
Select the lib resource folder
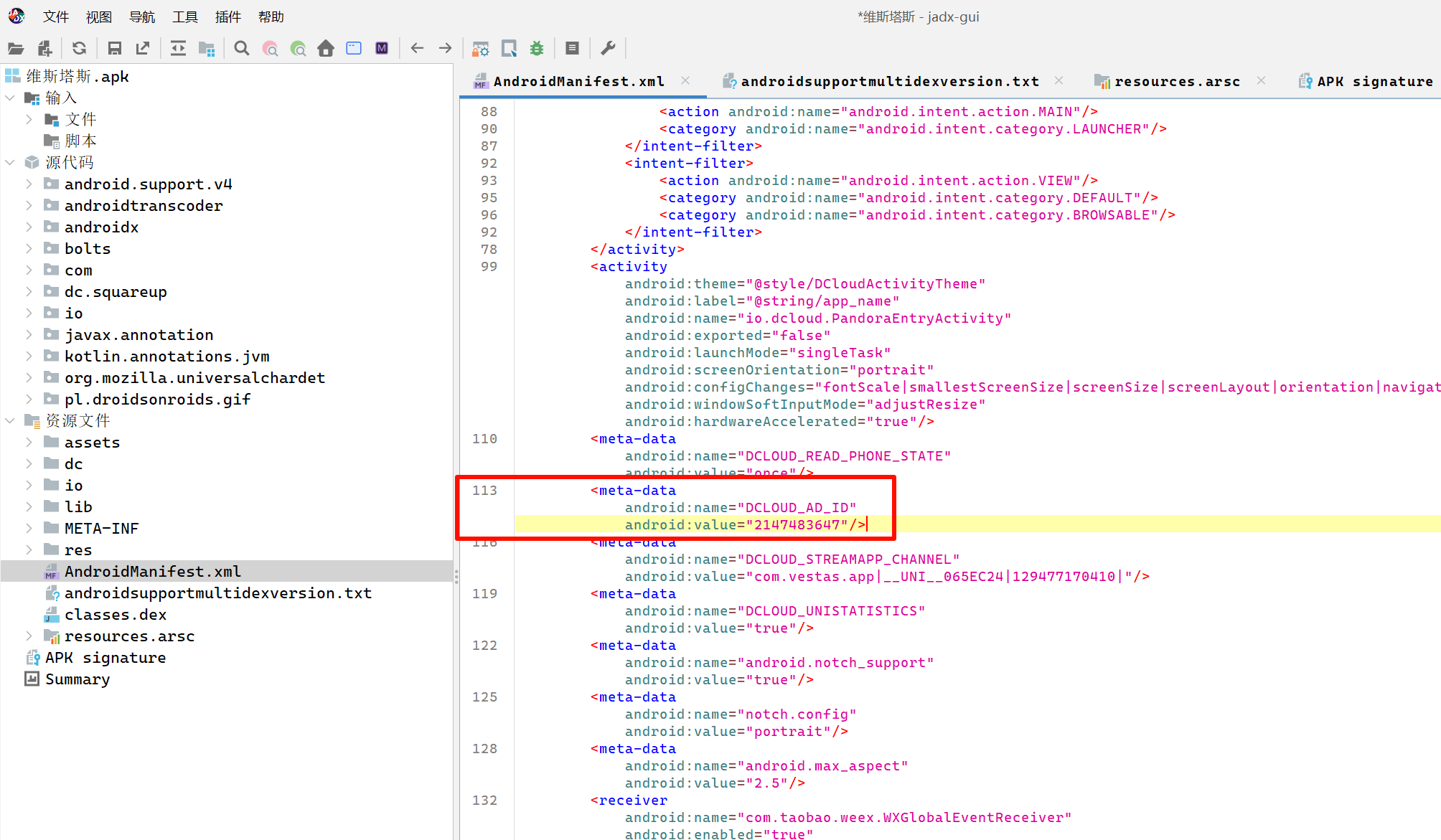(78, 506)
